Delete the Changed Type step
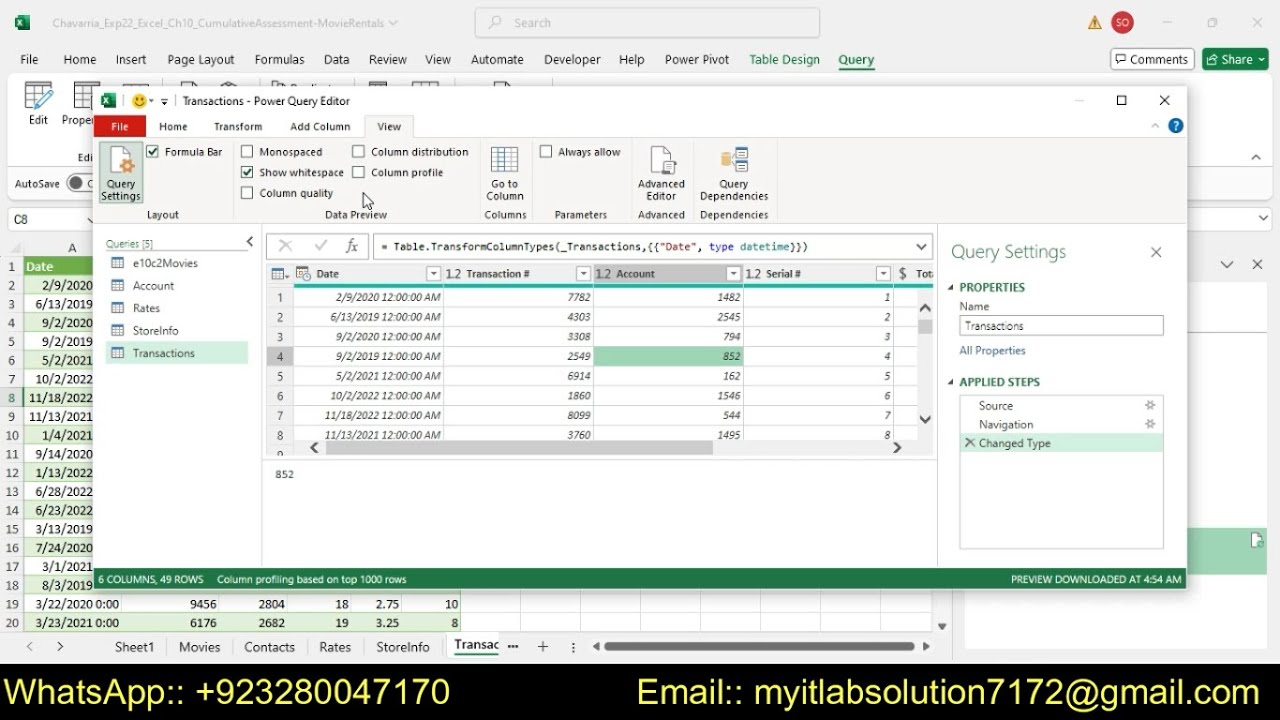 point(969,443)
